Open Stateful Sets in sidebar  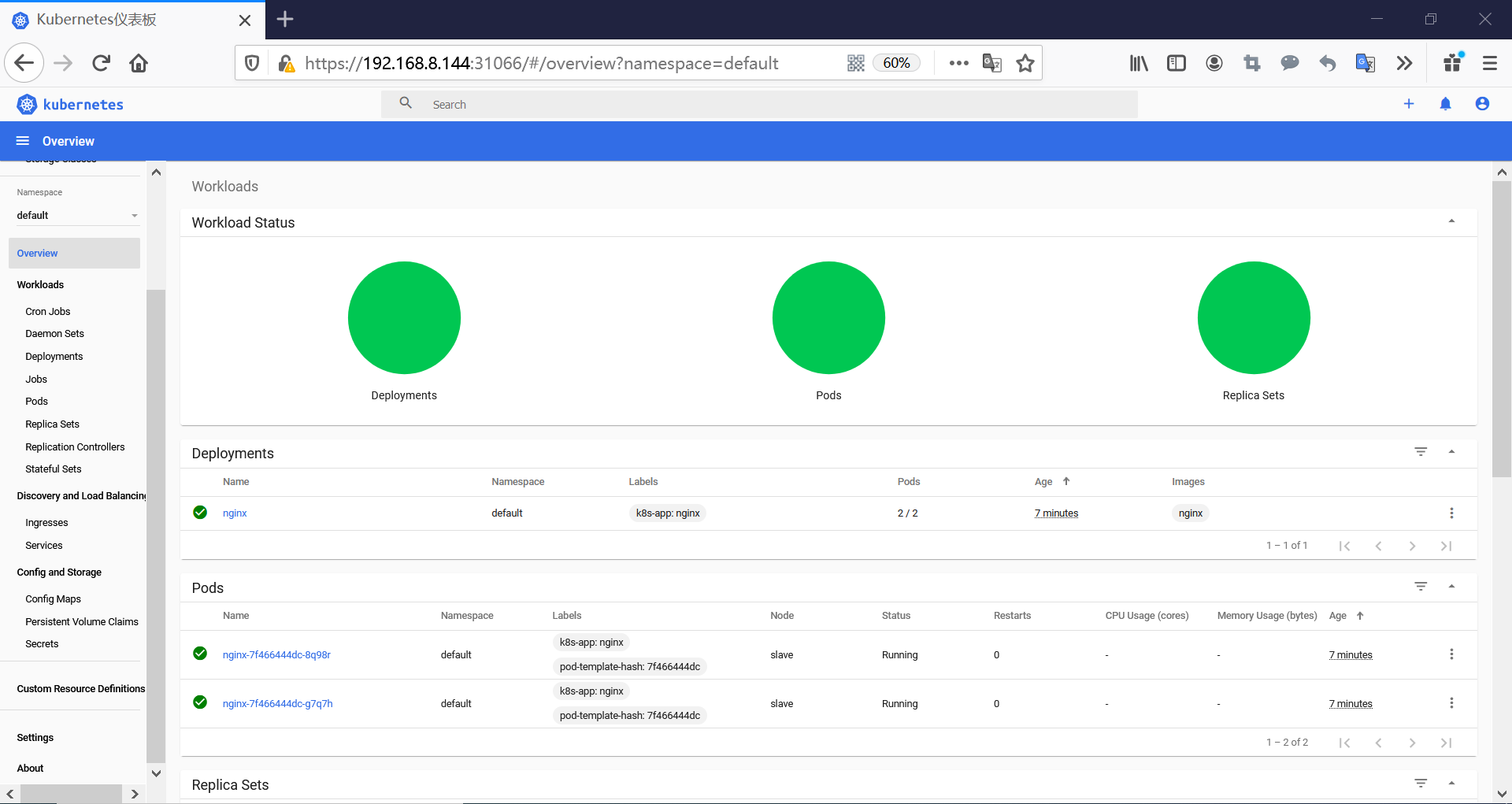click(x=54, y=469)
